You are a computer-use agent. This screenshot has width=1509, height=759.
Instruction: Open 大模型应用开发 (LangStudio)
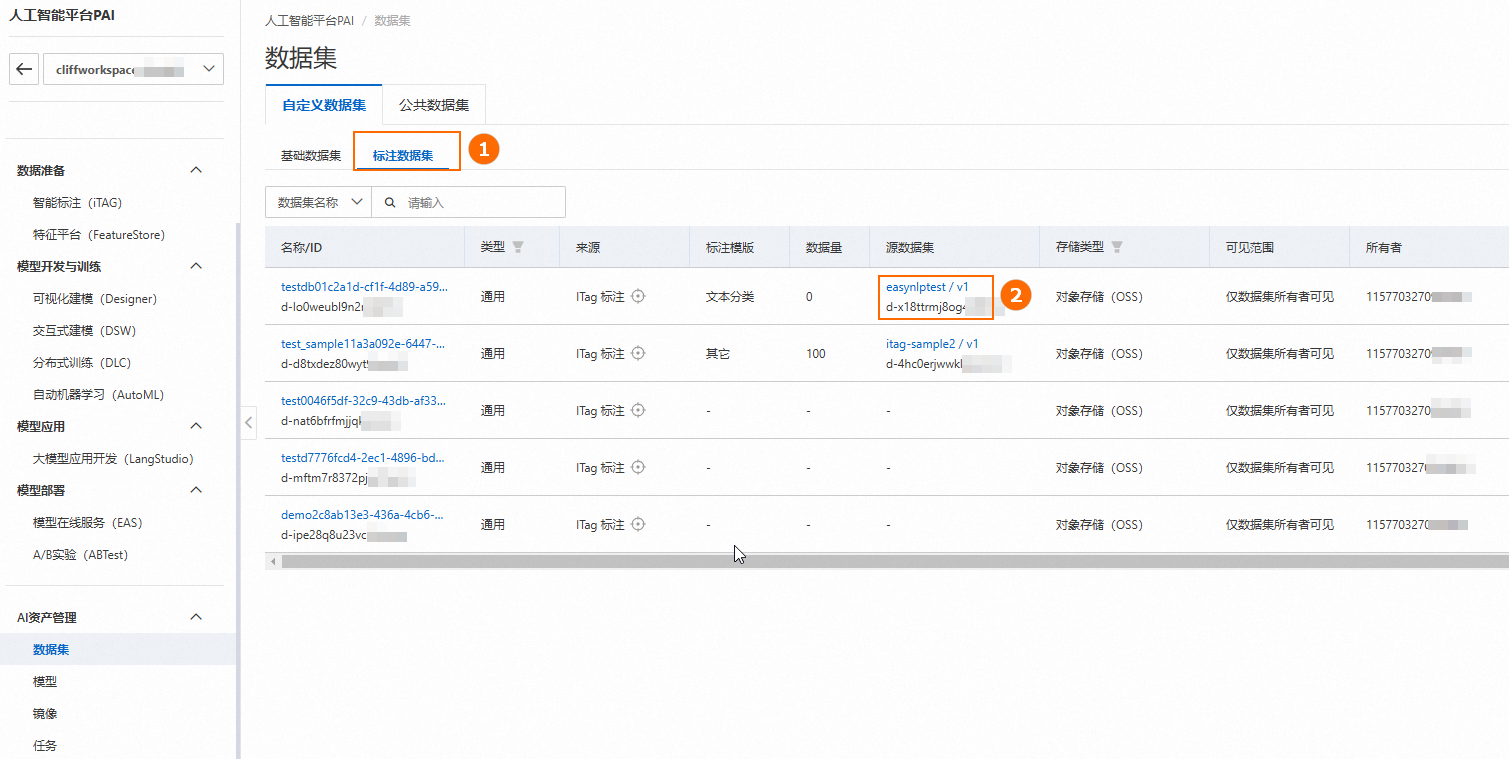pos(113,458)
